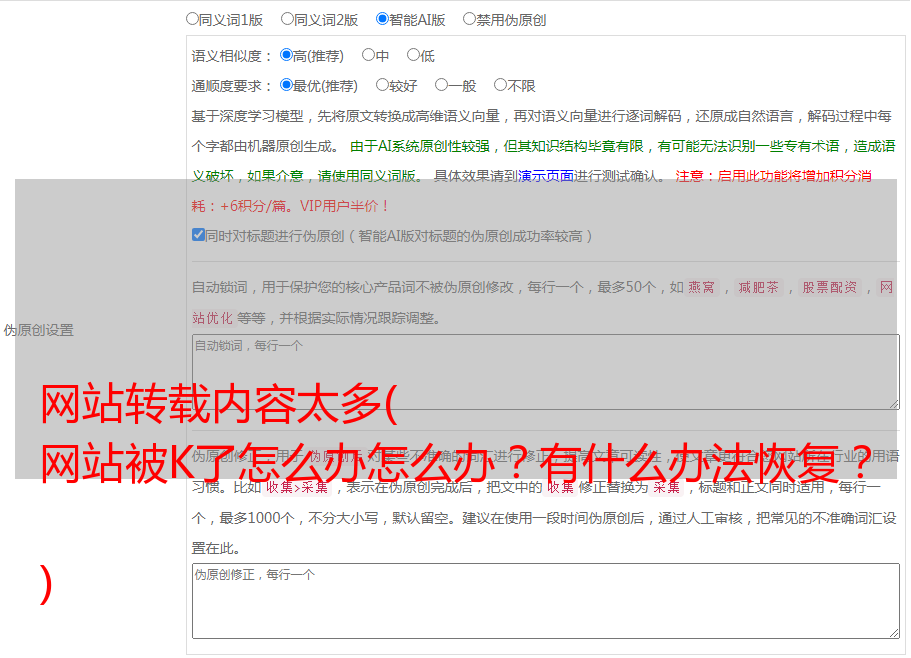Viewport: 911px width, 658px height.
Task: Choose 最优(推荐) for 通顺度要求
Action: click(286, 85)
